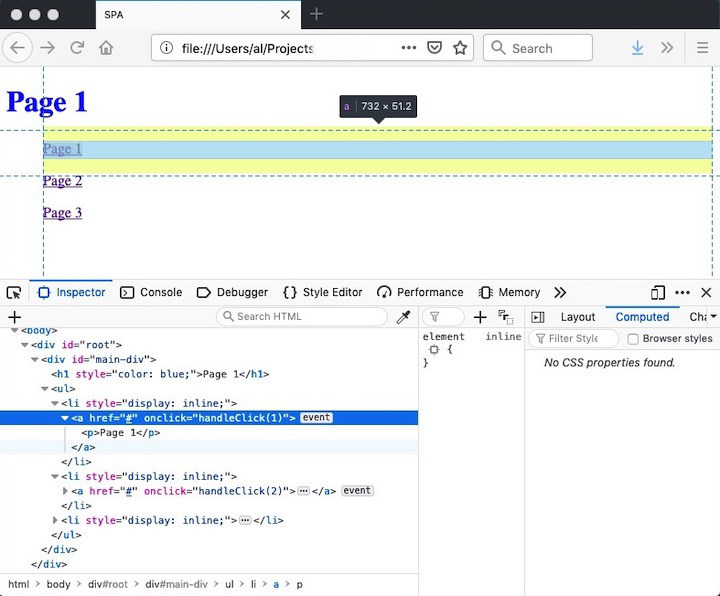Open devtools customize three-dot menu
This screenshot has width=720, height=596.
[682, 292]
